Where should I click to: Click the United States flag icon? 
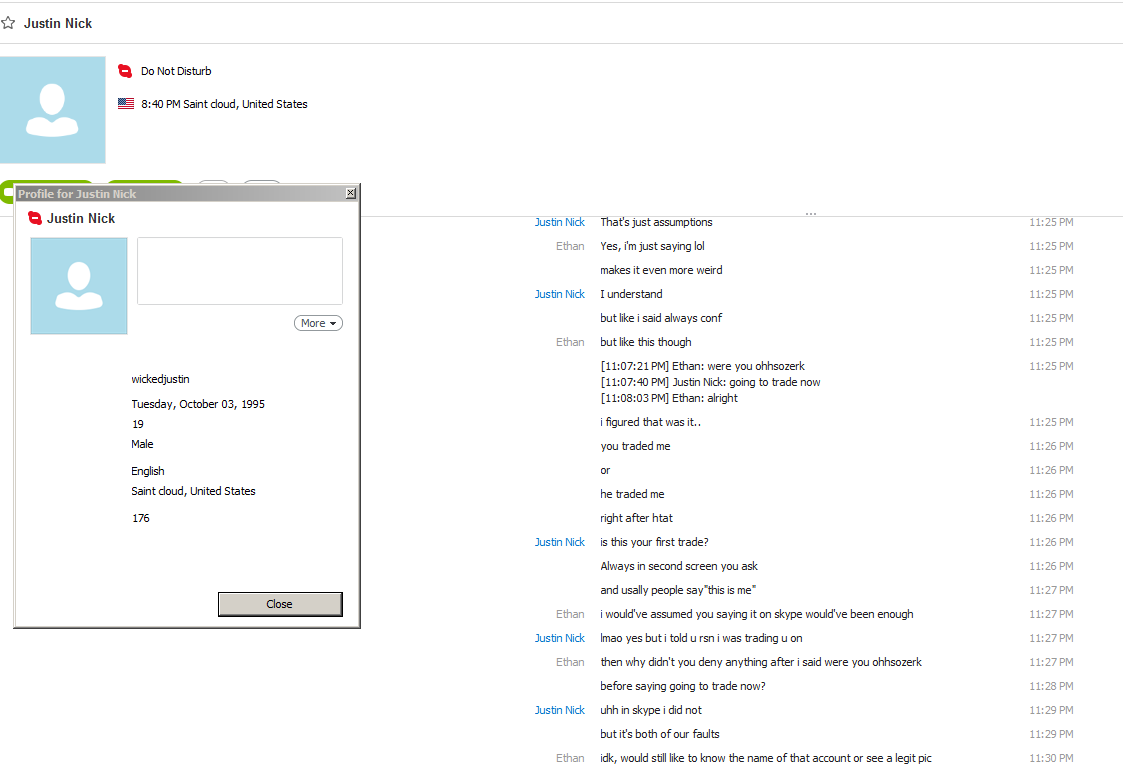point(126,103)
